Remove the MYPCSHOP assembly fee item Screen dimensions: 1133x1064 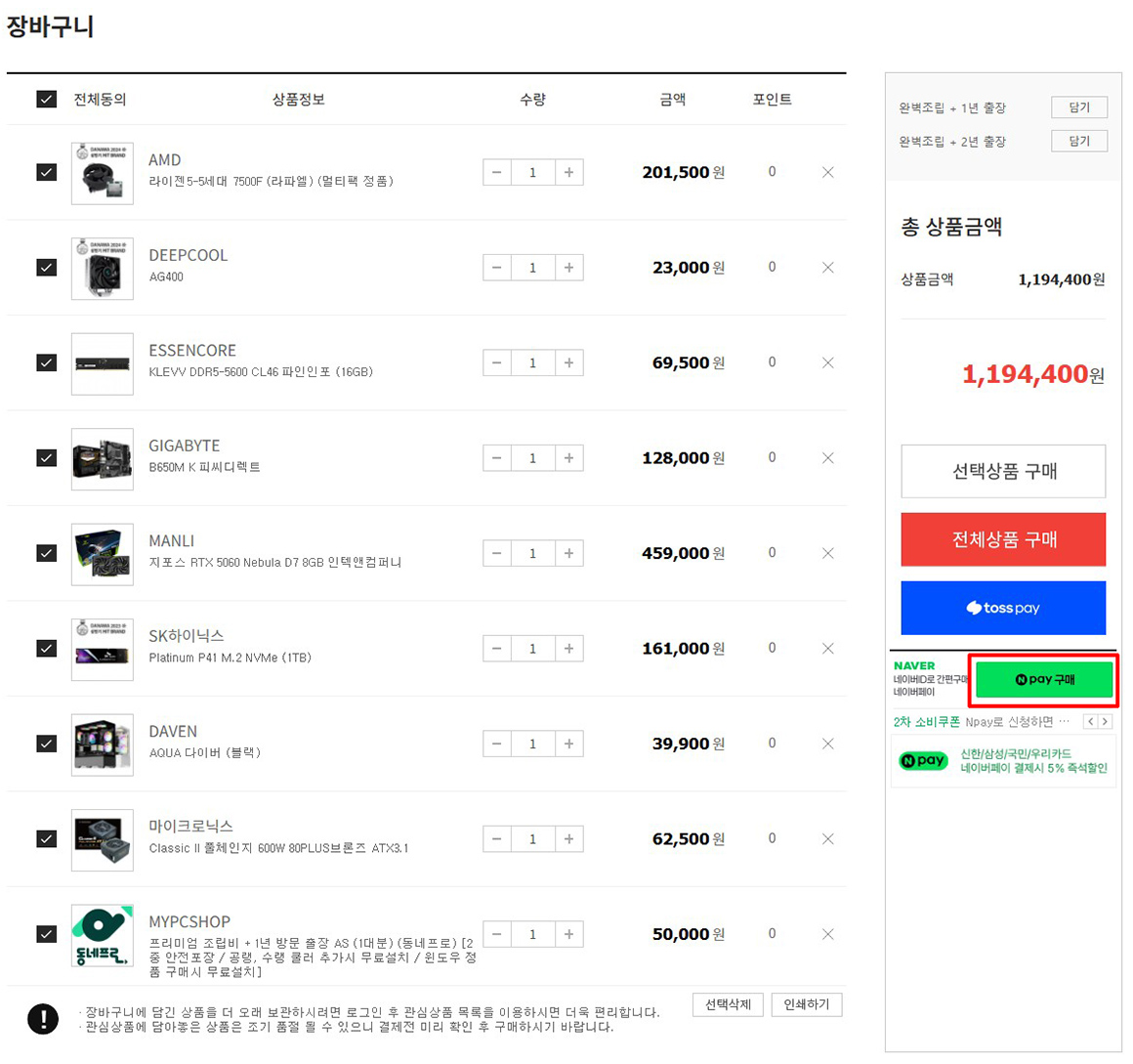coord(827,935)
